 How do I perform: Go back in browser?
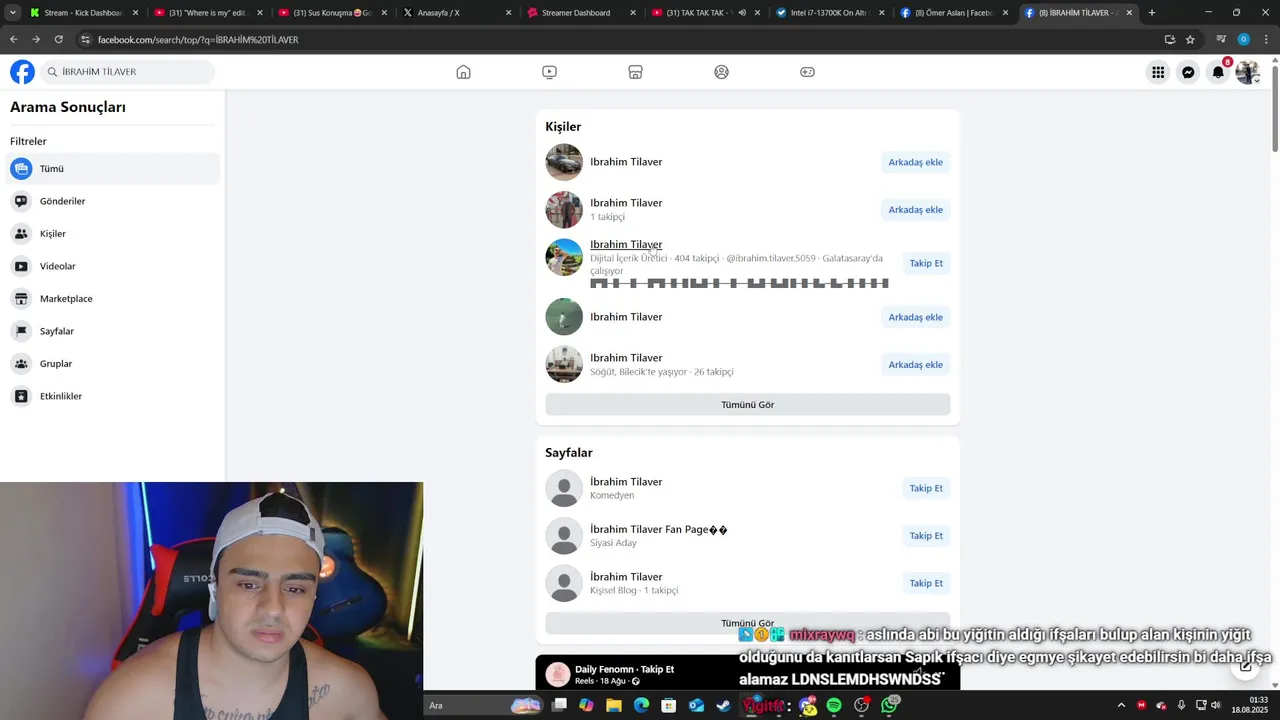[13, 39]
